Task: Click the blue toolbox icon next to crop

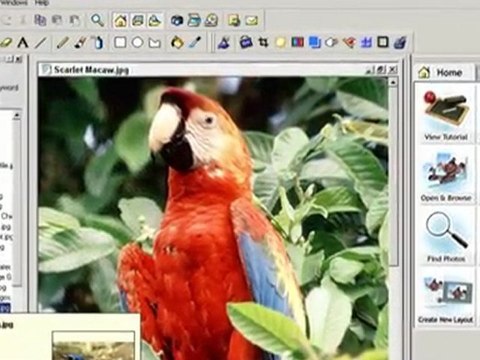Action: coord(246,43)
